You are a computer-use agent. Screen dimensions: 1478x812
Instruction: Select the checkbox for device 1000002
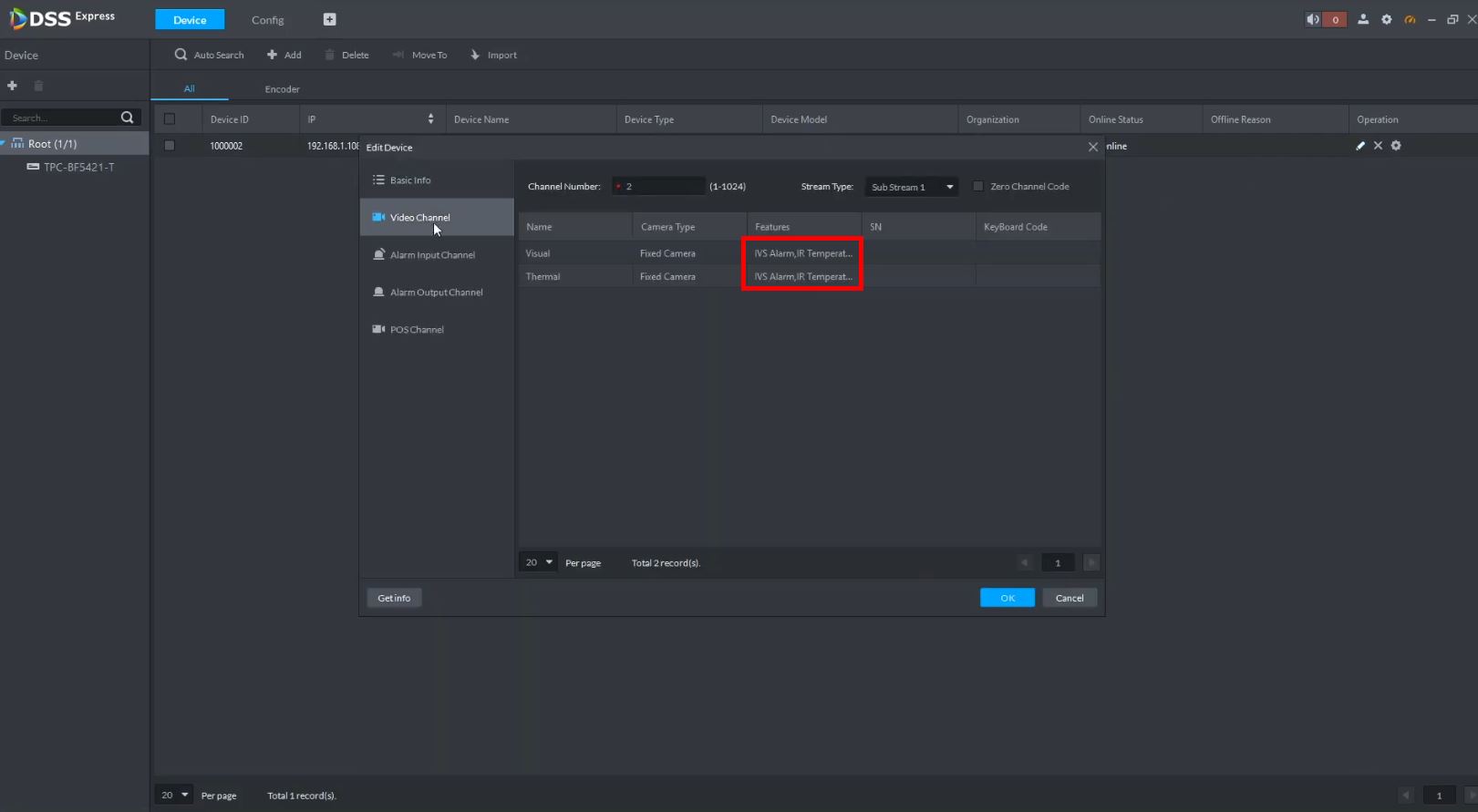(170, 146)
